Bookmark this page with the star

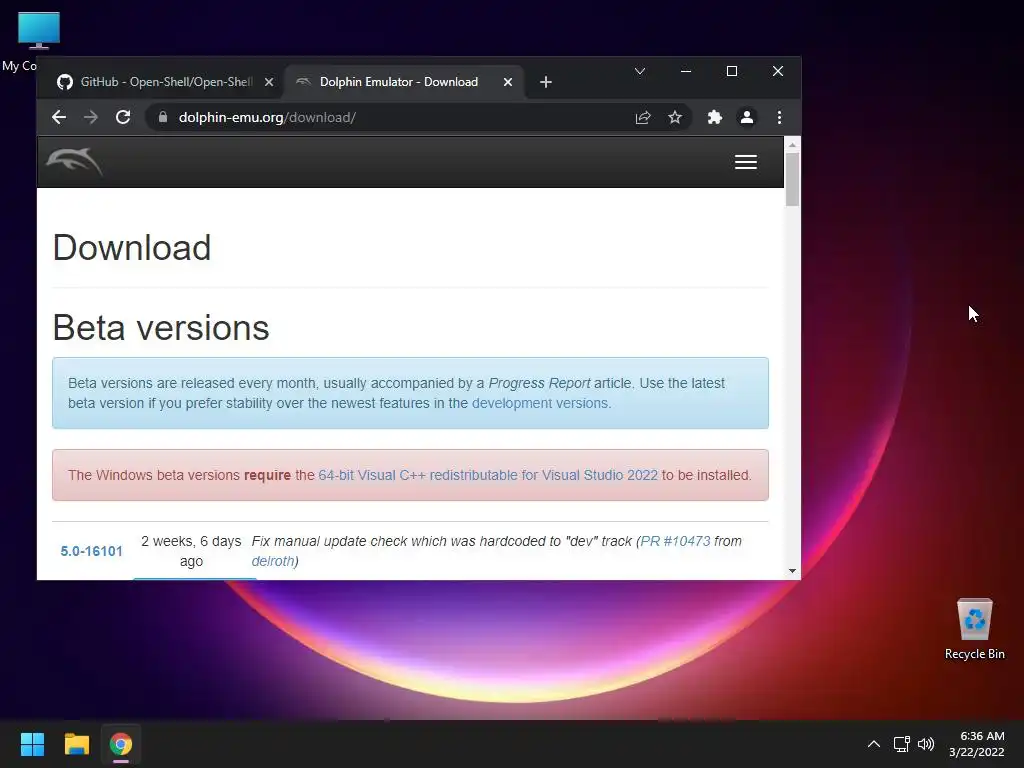[675, 118]
